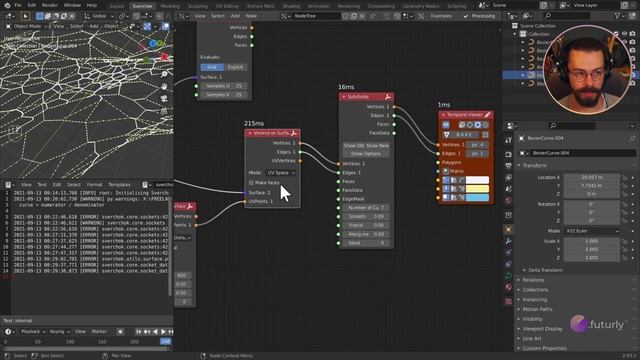Click the Samples U field
The image size is (640, 360).
coord(224,86)
